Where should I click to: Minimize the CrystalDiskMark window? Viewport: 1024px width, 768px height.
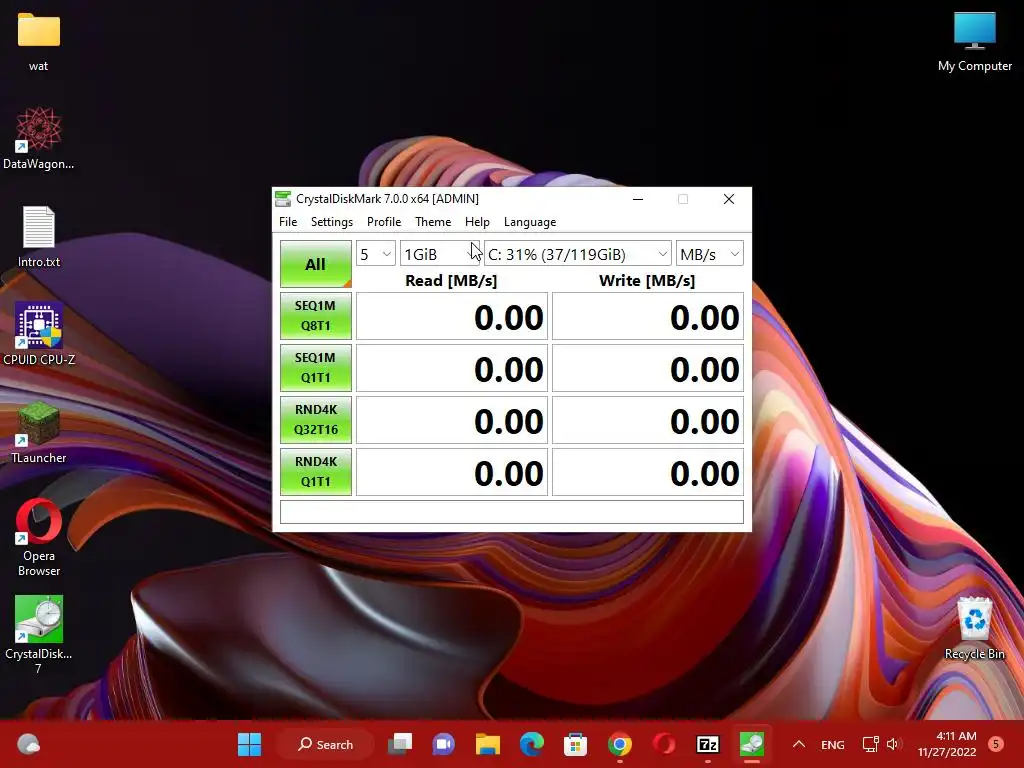click(x=638, y=199)
